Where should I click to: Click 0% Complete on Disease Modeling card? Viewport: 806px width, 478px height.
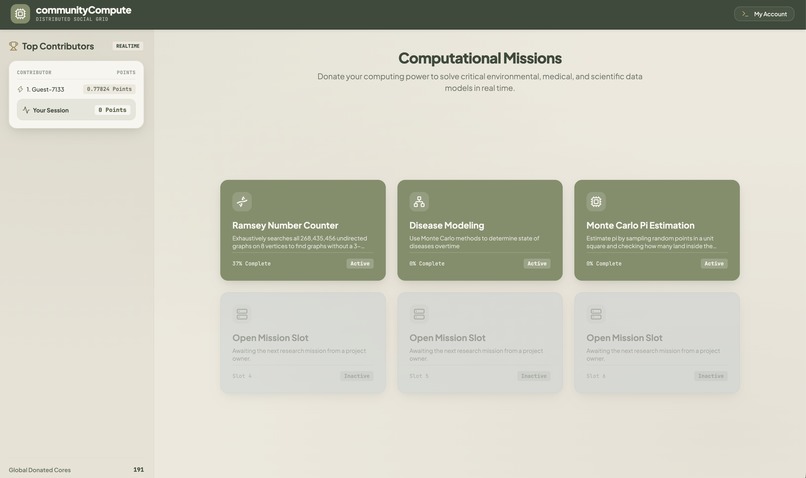coord(427,264)
